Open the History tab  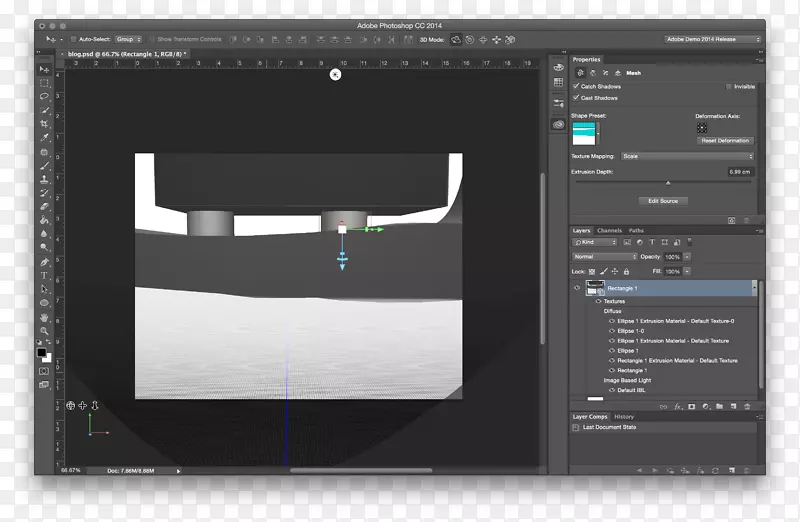[624, 416]
